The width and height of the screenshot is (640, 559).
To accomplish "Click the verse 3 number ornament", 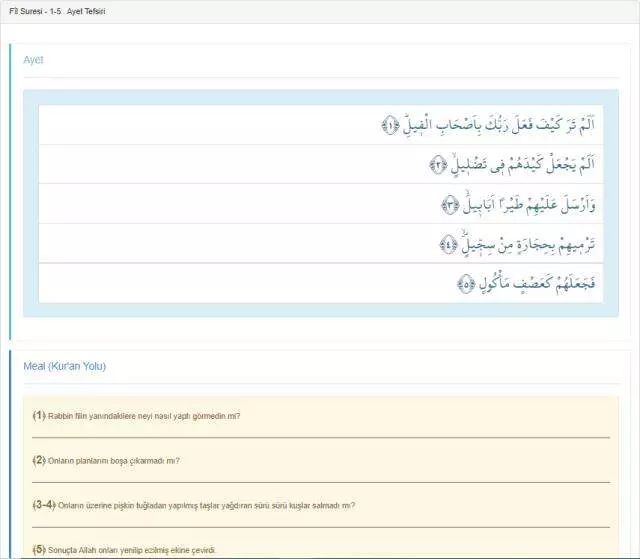I will [x=450, y=205].
